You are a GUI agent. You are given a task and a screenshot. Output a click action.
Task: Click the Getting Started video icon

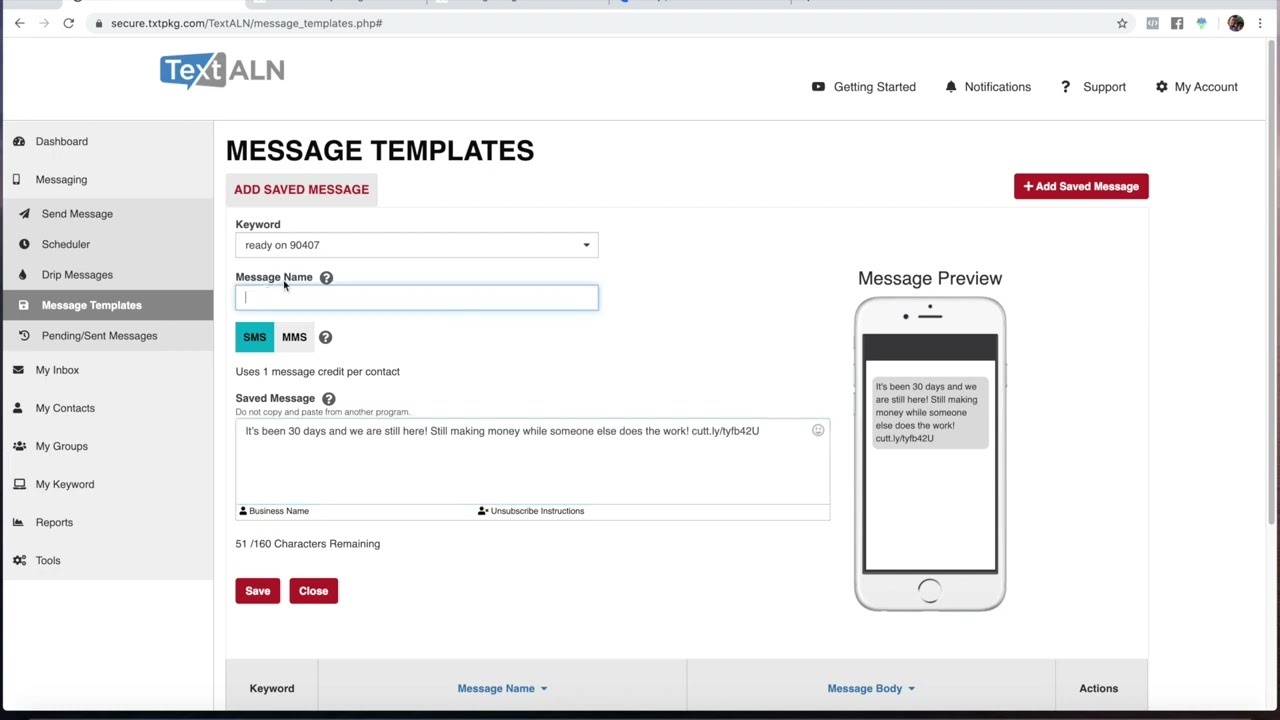(818, 87)
